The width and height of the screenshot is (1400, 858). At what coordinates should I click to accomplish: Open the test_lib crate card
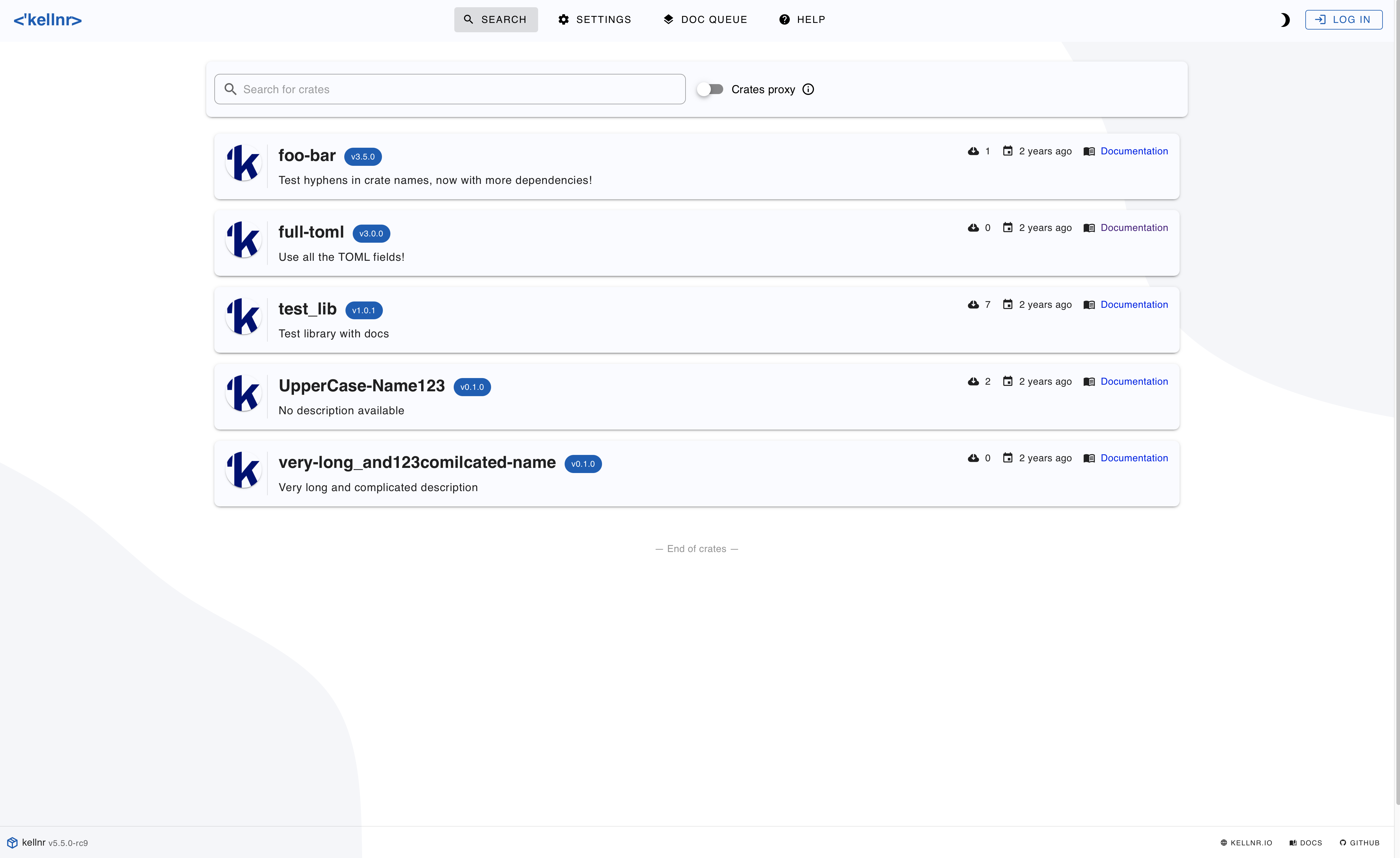tap(697, 320)
